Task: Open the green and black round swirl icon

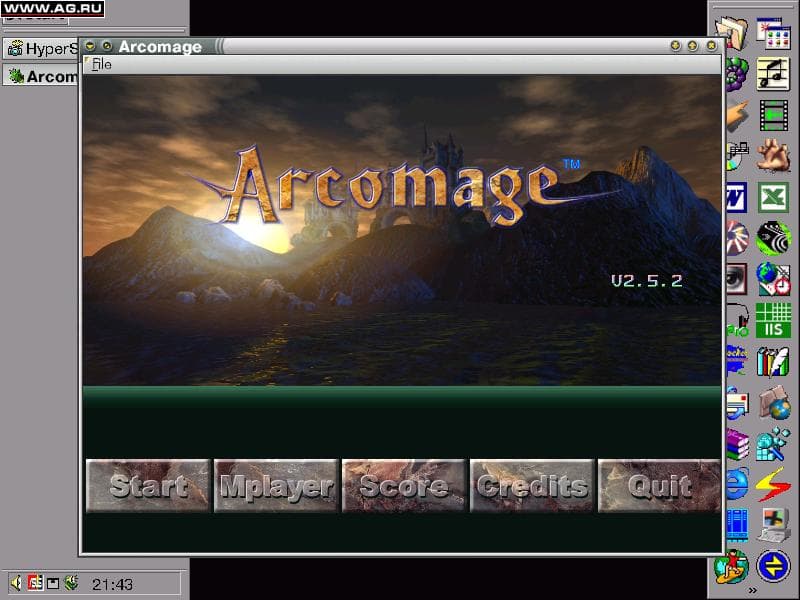Action: click(x=773, y=238)
